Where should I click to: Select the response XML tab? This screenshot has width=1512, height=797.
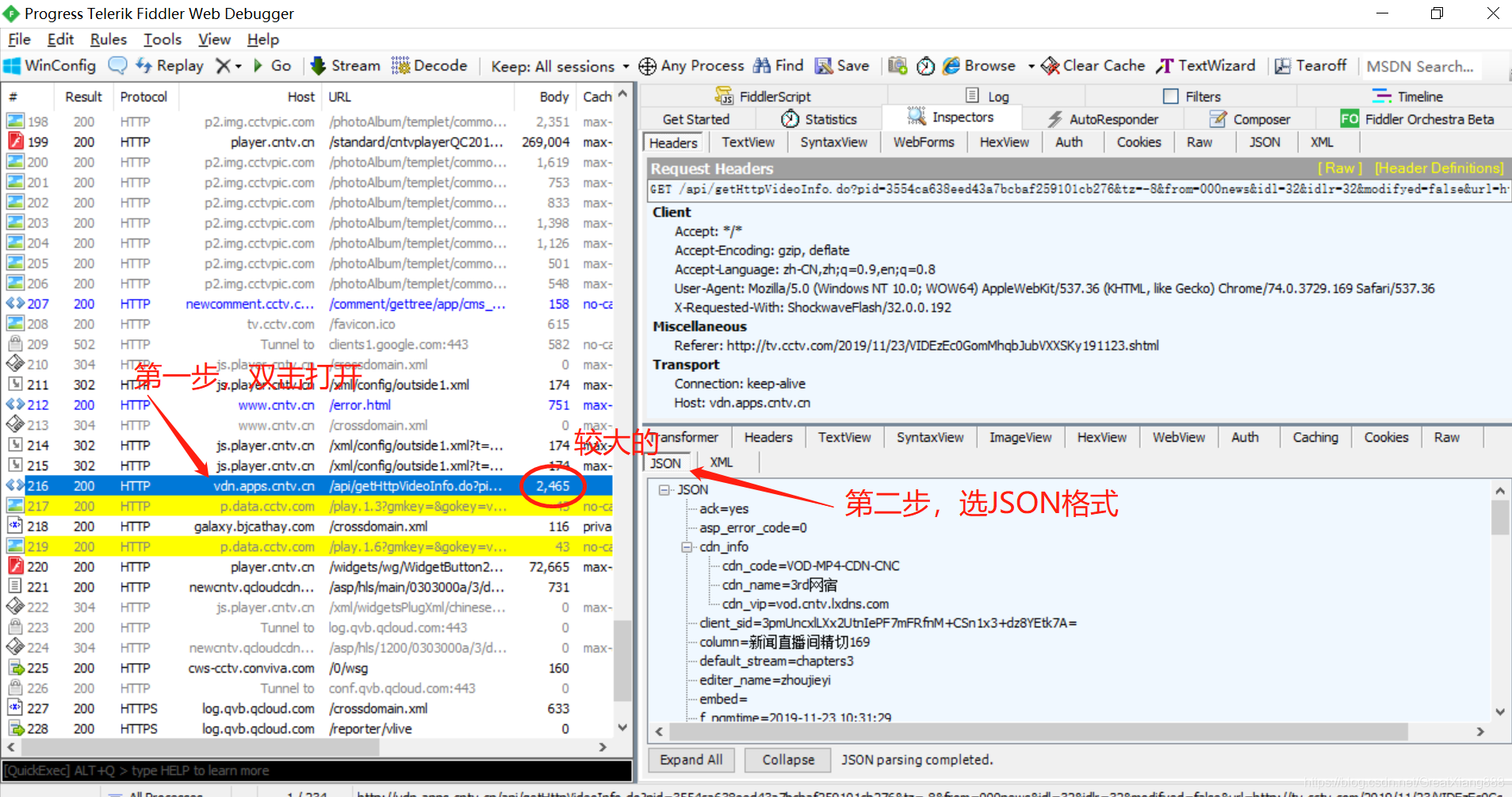pos(721,462)
